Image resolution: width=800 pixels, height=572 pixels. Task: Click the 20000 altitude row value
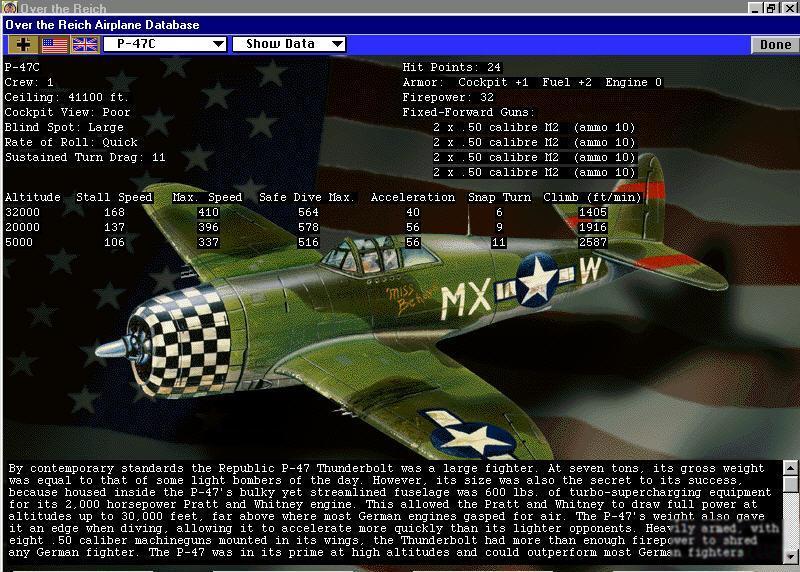click(x=22, y=227)
